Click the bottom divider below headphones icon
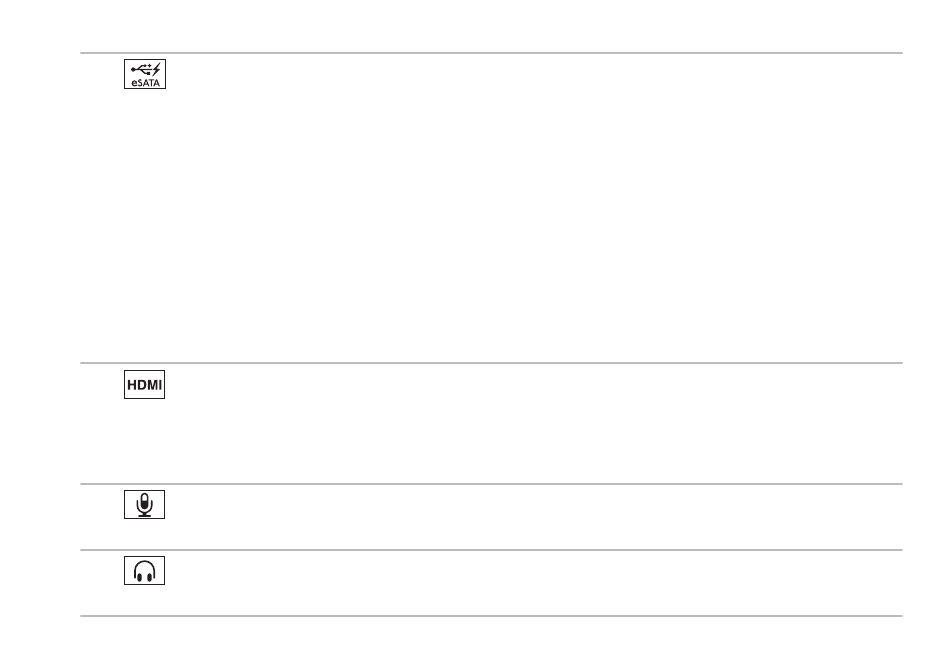 (491, 616)
